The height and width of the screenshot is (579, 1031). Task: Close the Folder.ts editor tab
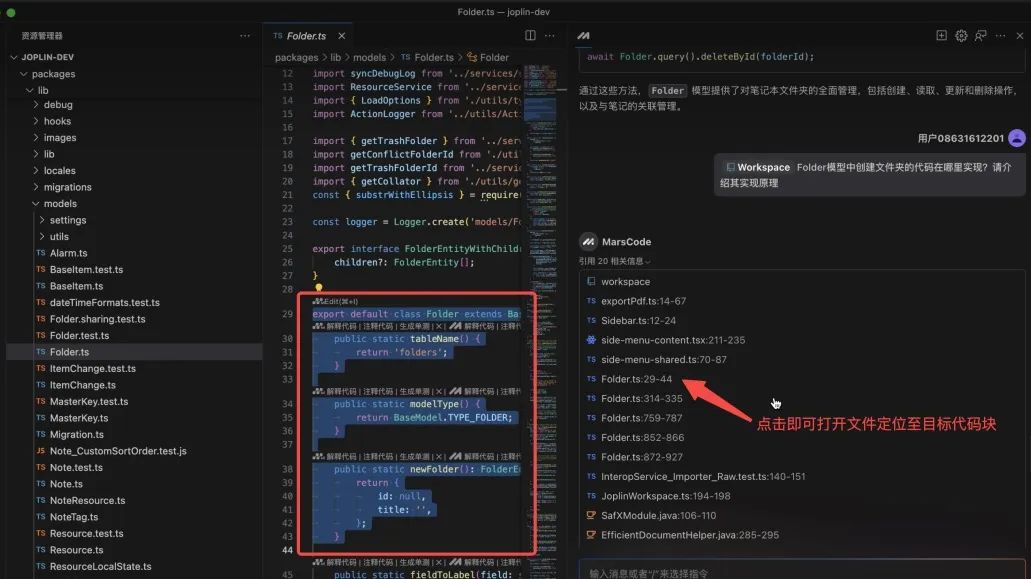(x=341, y=35)
